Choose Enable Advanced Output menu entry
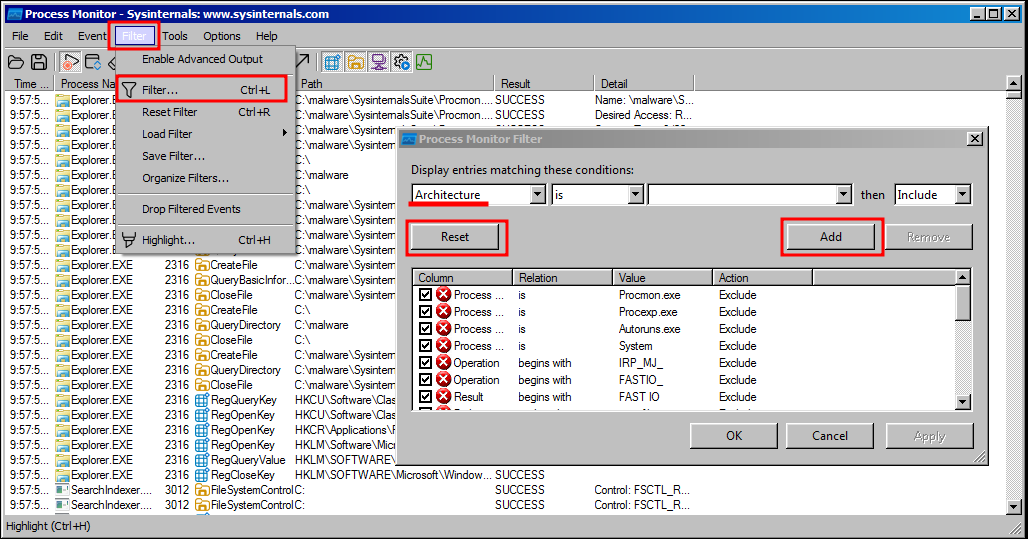The width and height of the screenshot is (1028, 539). pyautogui.click(x=206, y=59)
